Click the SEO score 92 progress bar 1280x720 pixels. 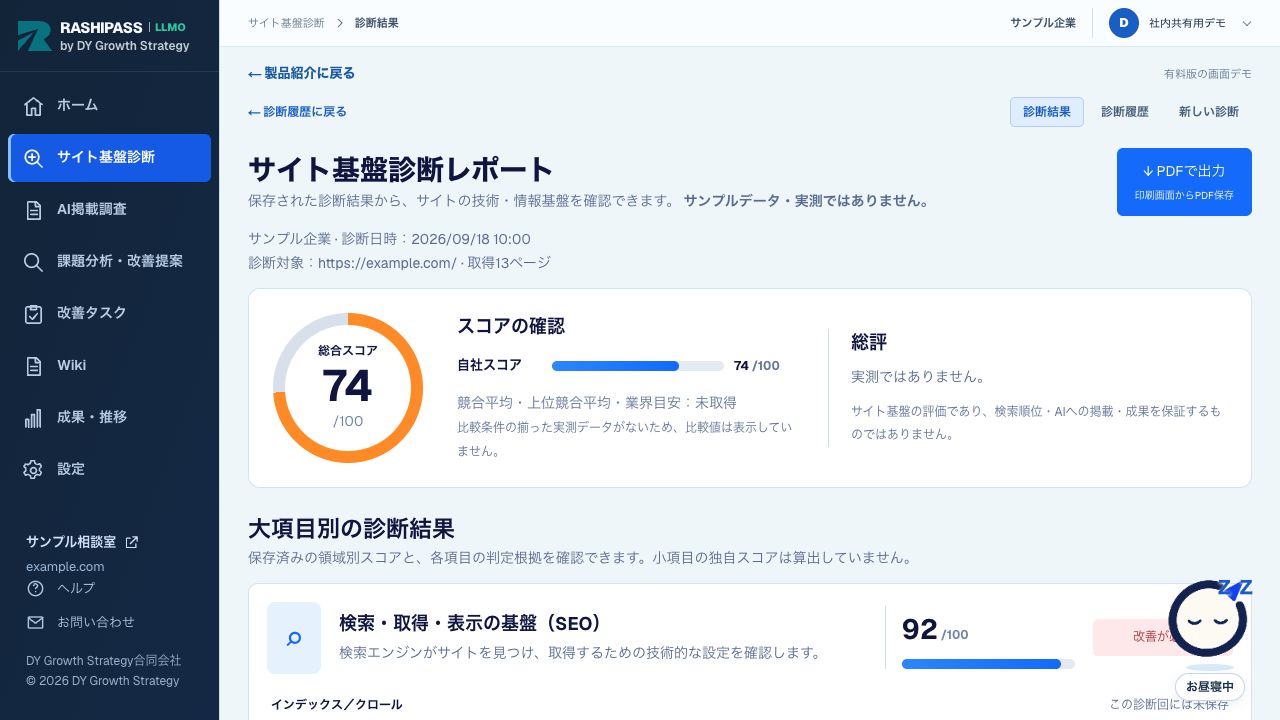click(x=988, y=664)
